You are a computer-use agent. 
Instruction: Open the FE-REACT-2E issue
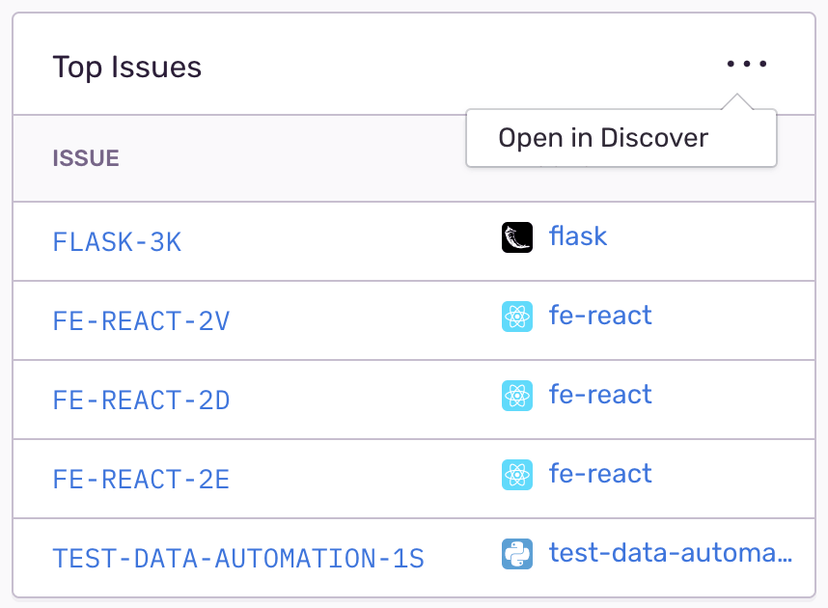(x=141, y=478)
